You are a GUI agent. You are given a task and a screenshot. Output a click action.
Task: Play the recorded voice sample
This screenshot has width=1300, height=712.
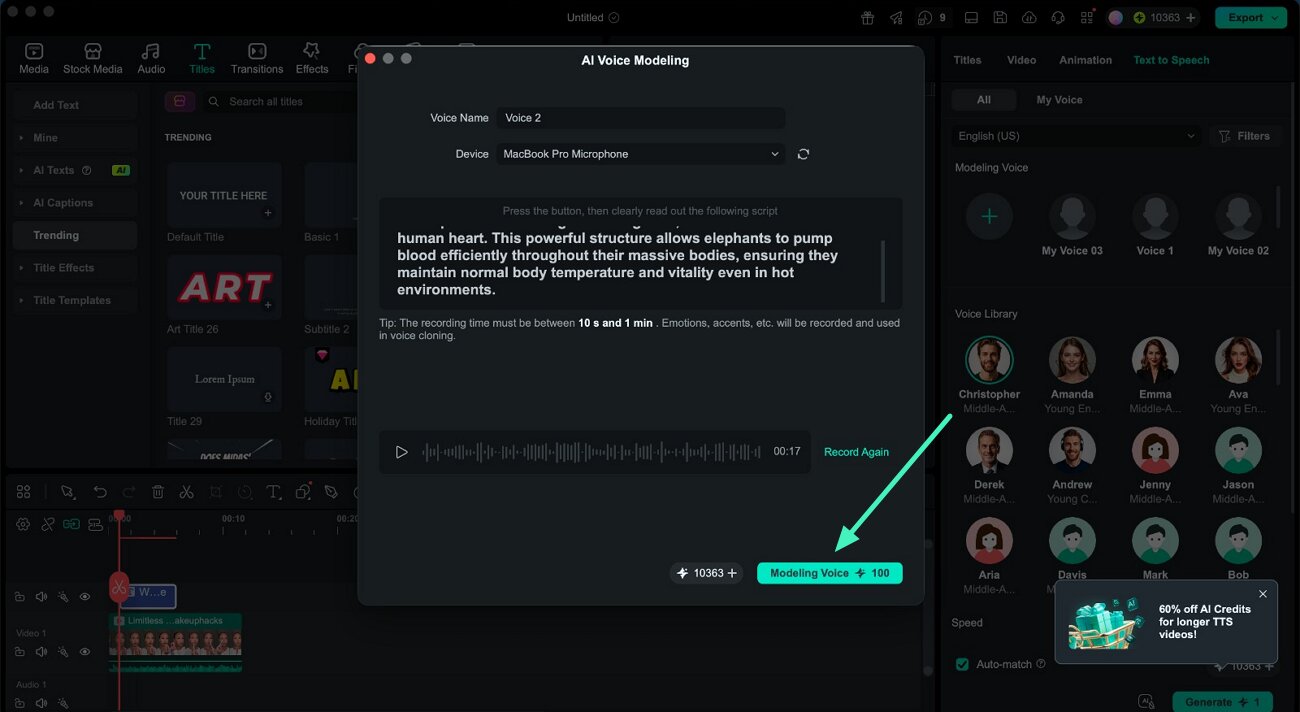(x=401, y=452)
